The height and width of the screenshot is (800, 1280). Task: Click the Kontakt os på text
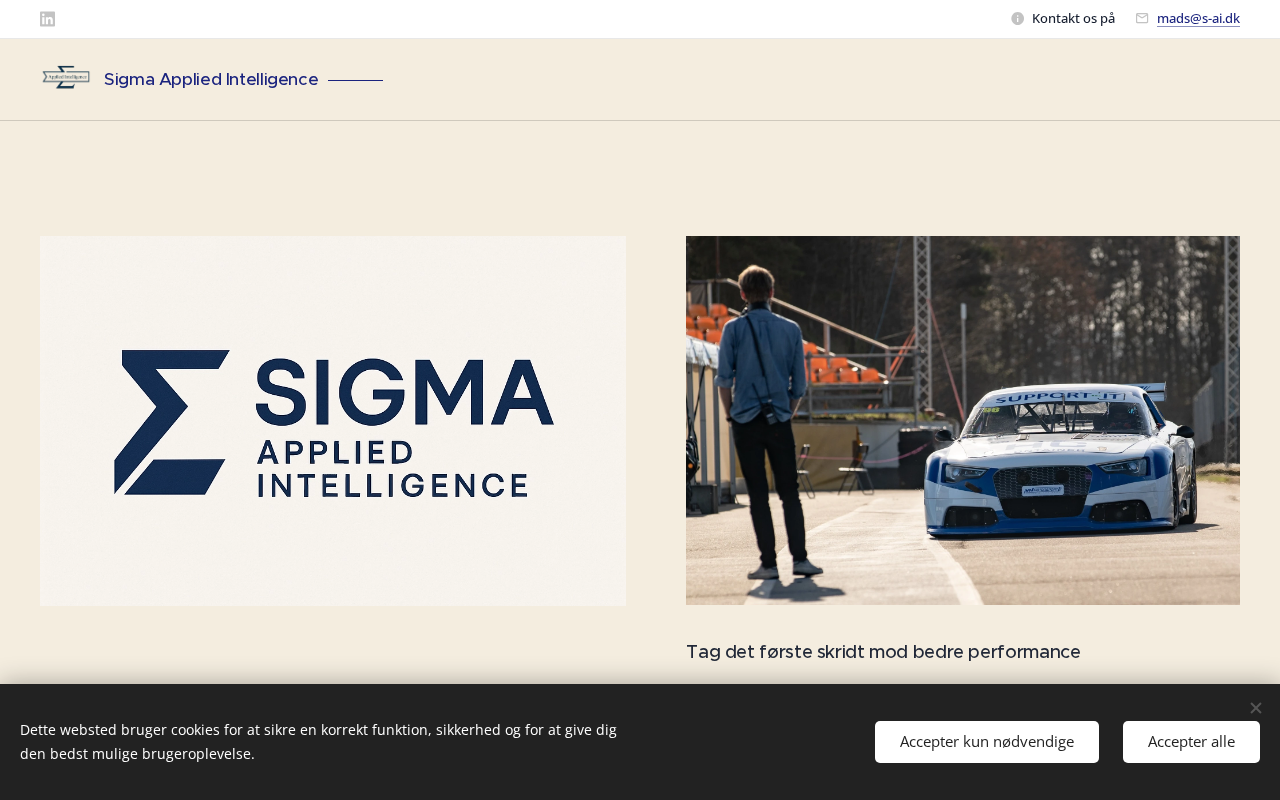pos(1073,18)
